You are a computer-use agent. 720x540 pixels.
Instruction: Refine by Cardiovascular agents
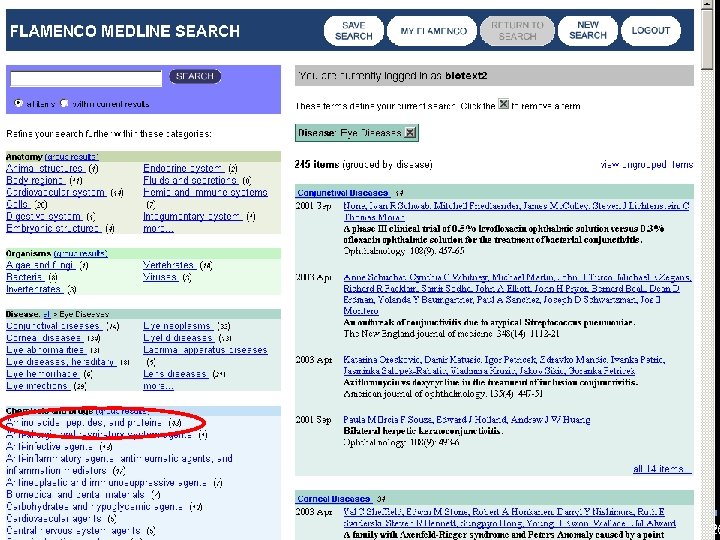click(54, 518)
